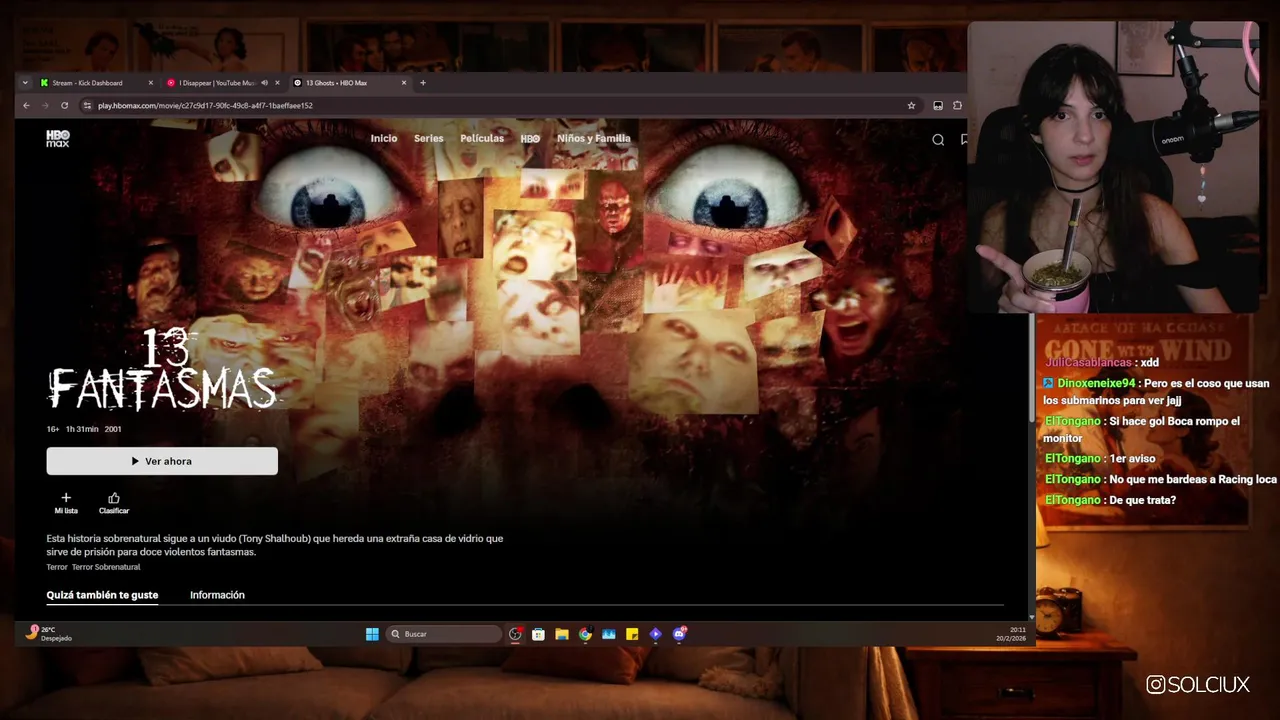Click the Windows taskbar Buscar search box
Image resolution: width=1280 pixels, height=720 pixels.
click(x=444, y=634)
